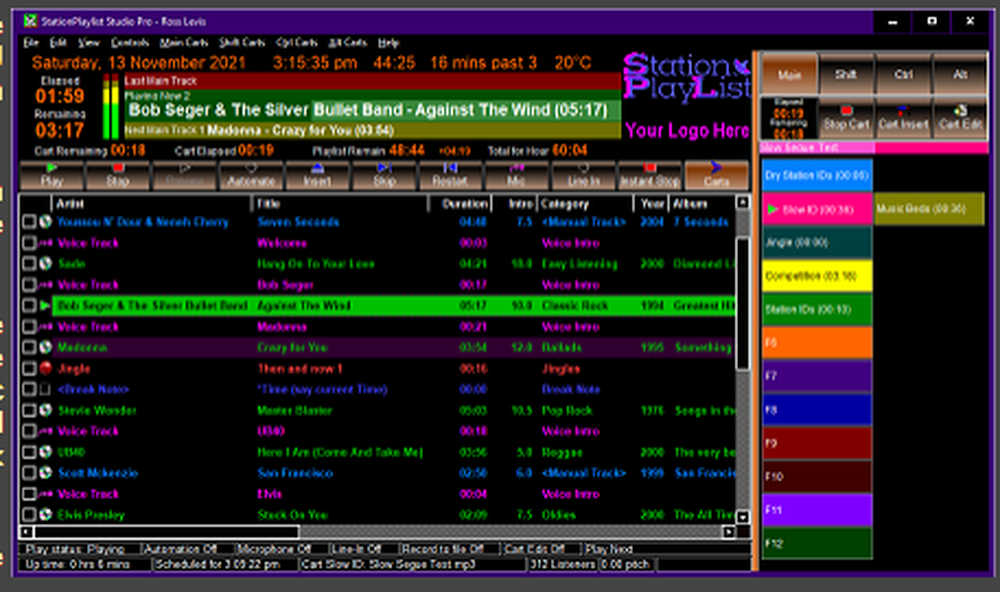This screenshot has width=1000, height=592.
Task: Click the StationPlaylist app icon in title bar
Action: click(30, 21)
